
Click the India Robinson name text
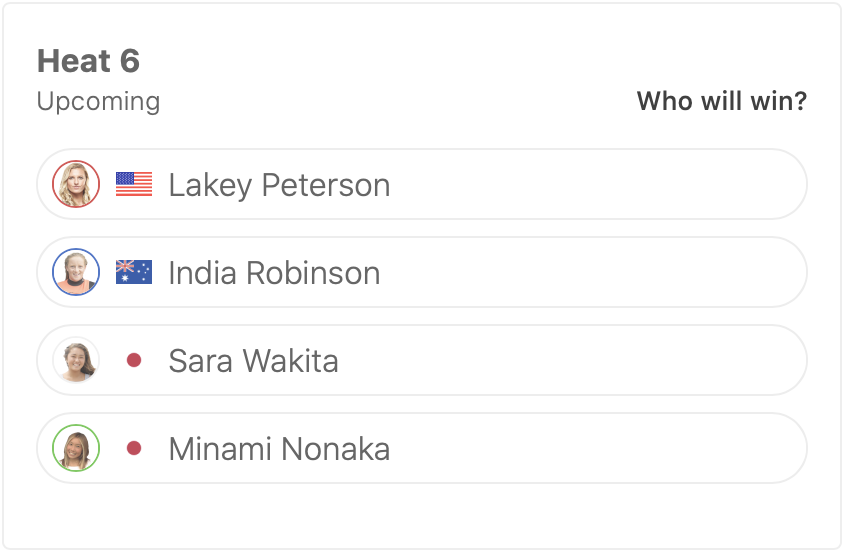point(274,273)
